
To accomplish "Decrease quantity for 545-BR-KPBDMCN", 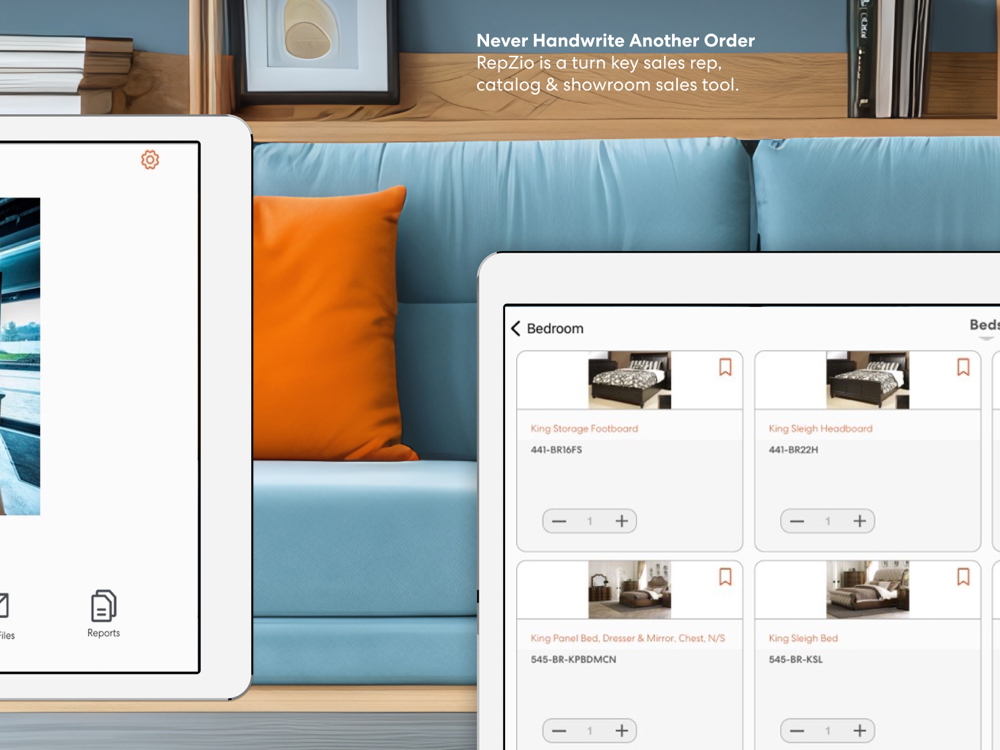I will [x=559, y=731].
